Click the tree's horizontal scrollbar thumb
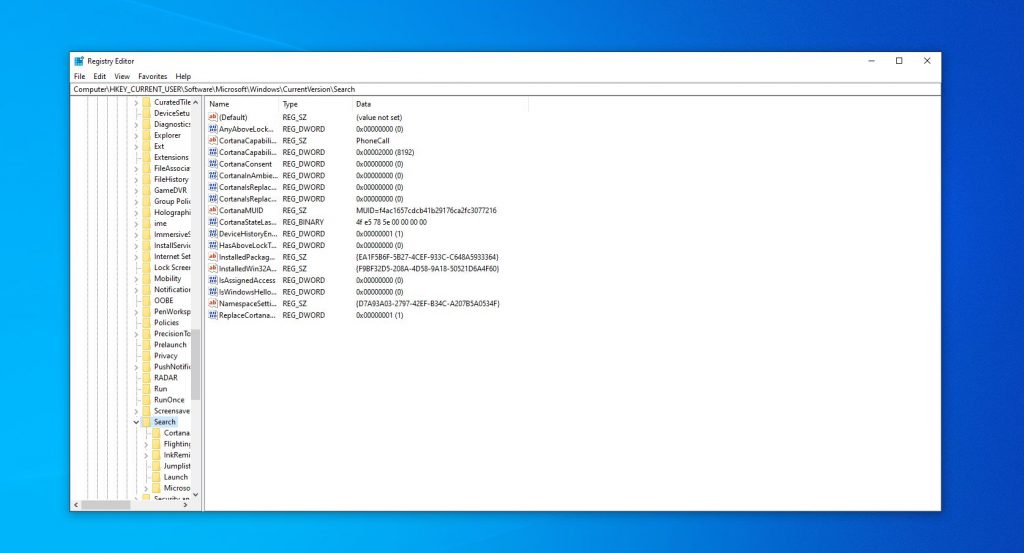Image resolution: width=1024 pixels, height=553 pixels. pyautogui.click(x=105, y=505)
